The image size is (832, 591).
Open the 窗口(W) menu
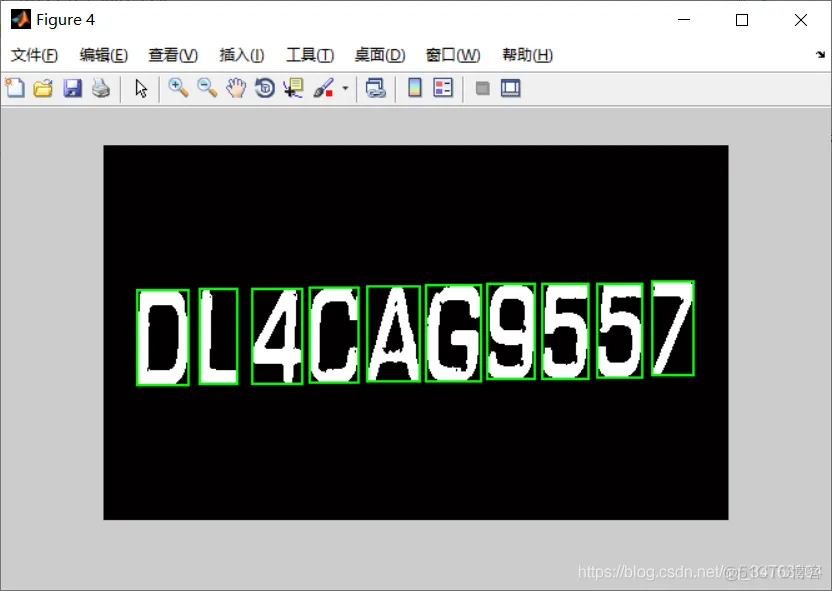pos(453,55)
